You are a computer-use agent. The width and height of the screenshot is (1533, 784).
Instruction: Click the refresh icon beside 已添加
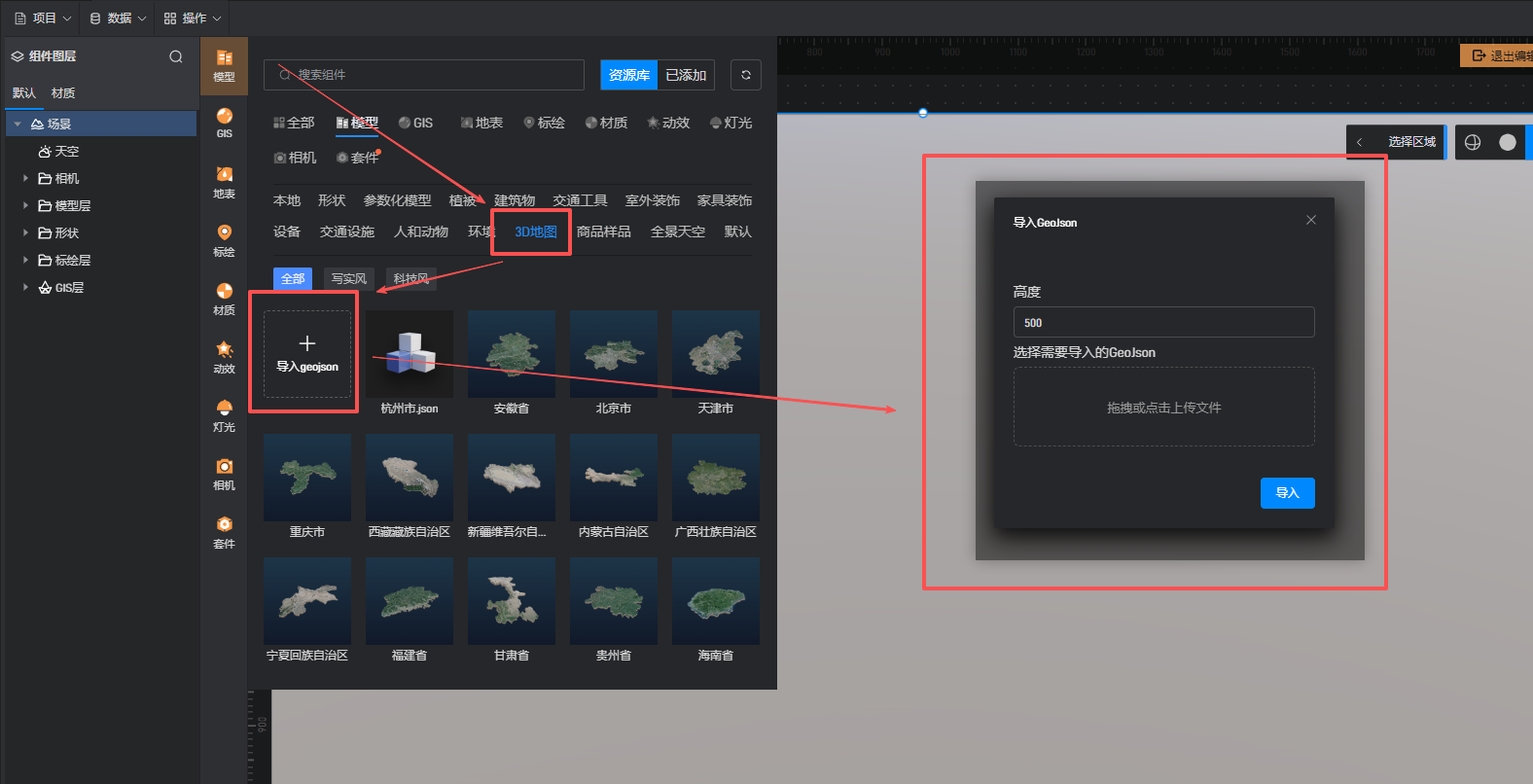pos(745,75)
